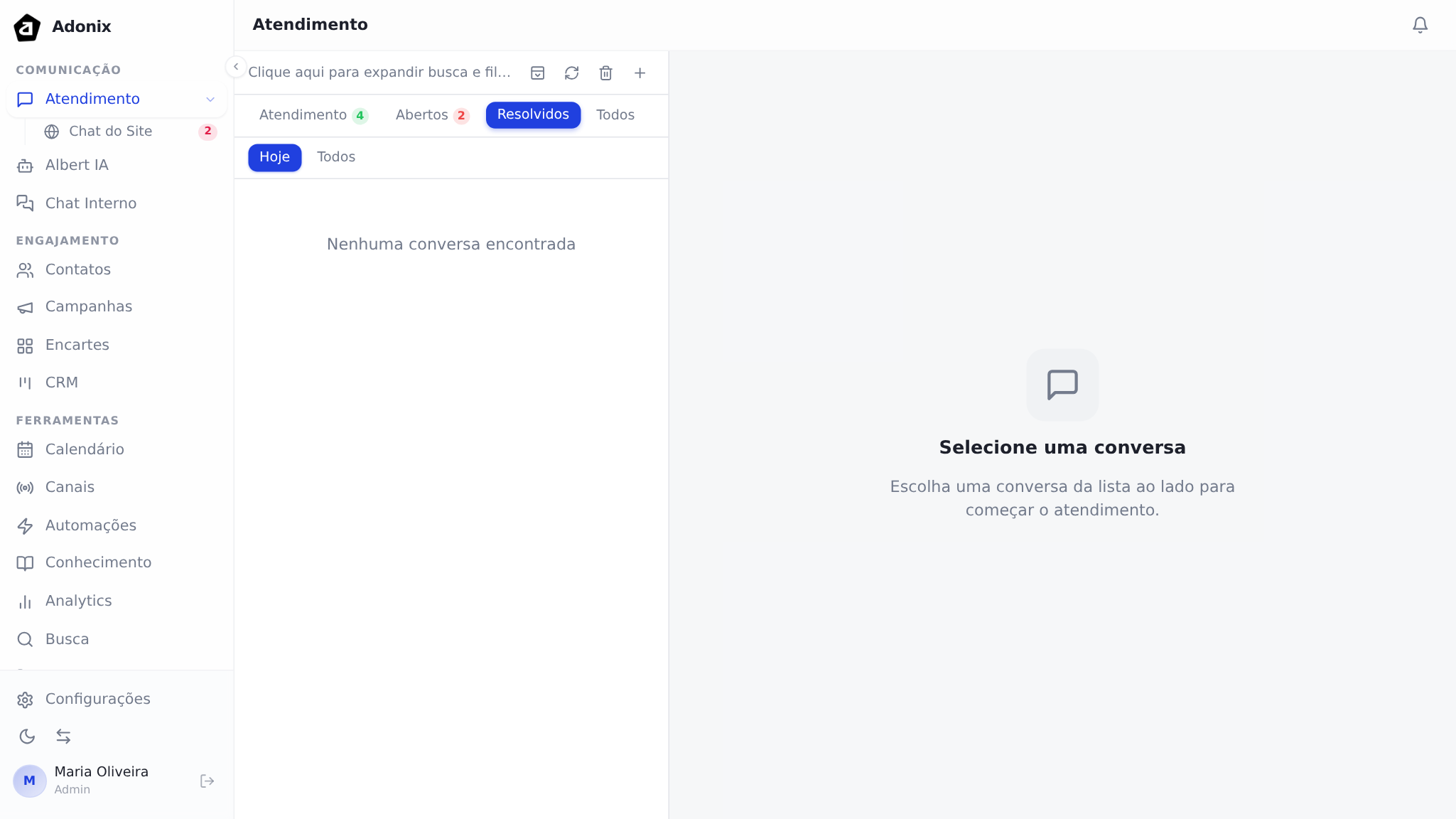Open Chat do Site
The image size is (1456, 819).
click(x=129, y=132)
